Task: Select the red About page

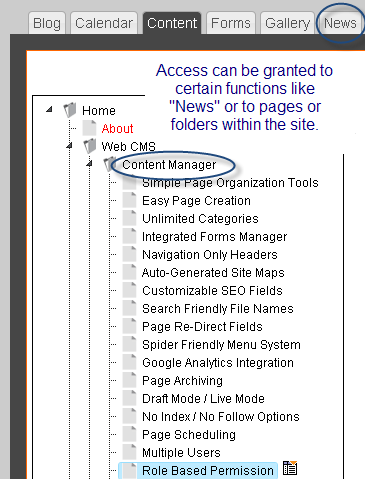Action: [117, 128]
